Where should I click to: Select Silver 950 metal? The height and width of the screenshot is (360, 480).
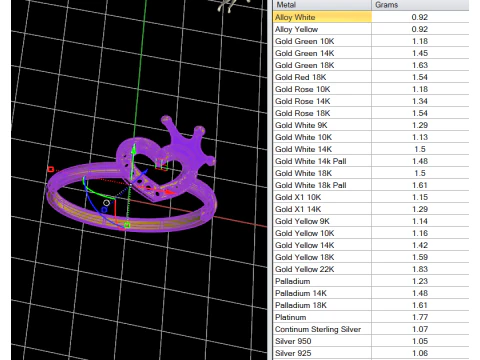tap(322, 341)
